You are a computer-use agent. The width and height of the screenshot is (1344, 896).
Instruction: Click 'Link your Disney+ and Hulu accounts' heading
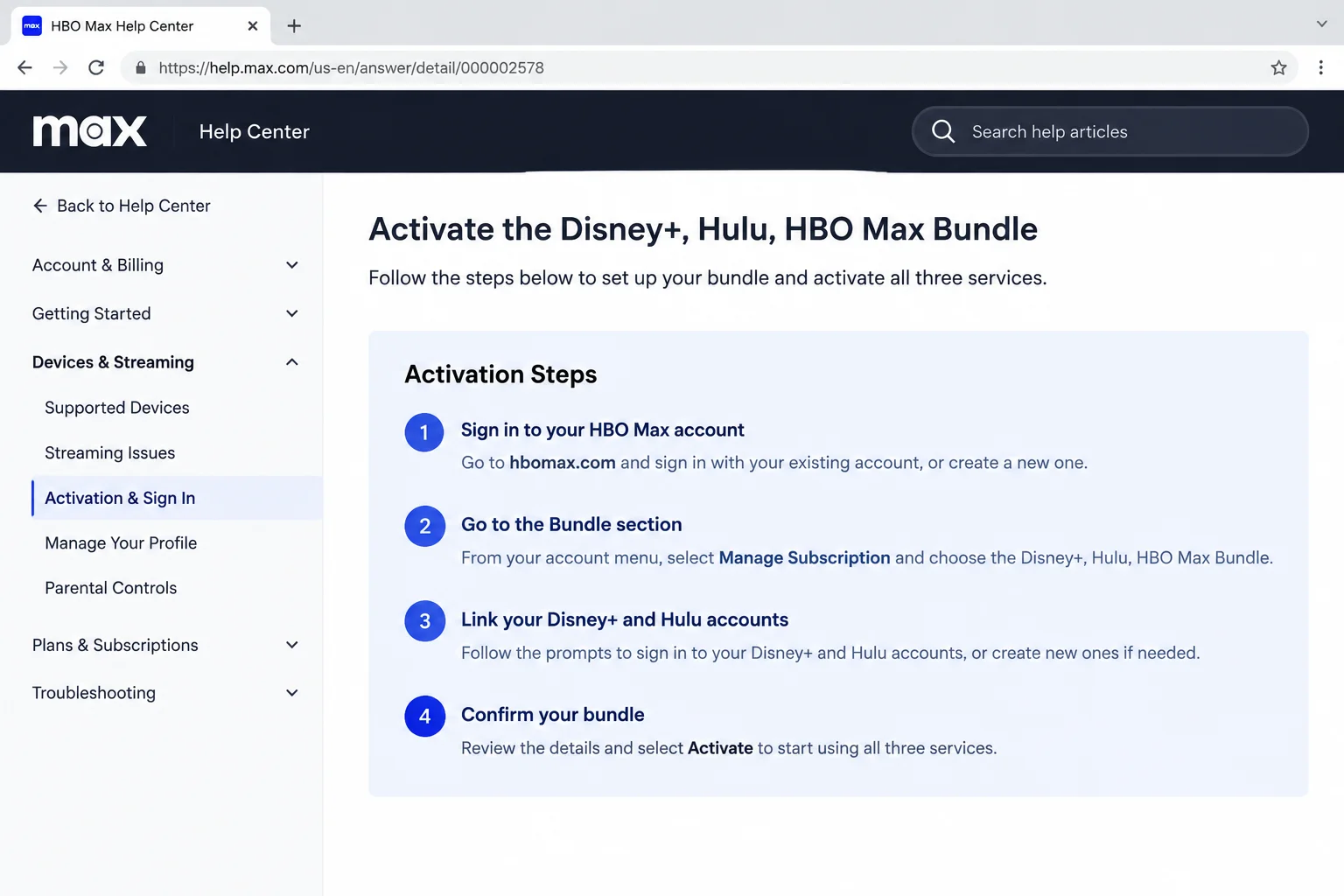tap(625, 619)
